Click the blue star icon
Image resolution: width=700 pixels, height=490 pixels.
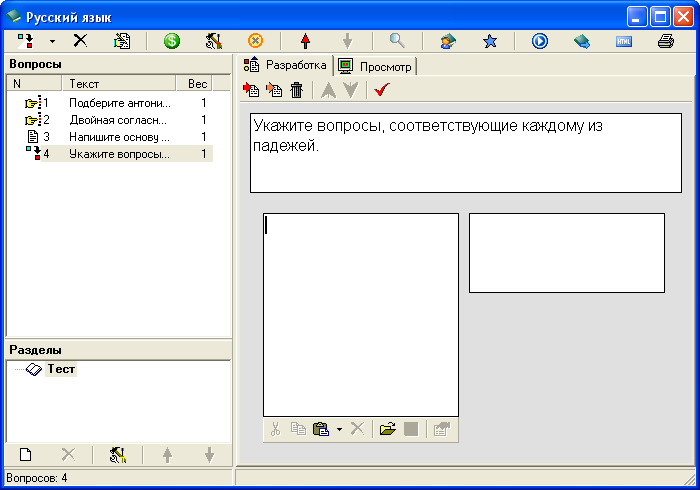[x=490, y=41]
